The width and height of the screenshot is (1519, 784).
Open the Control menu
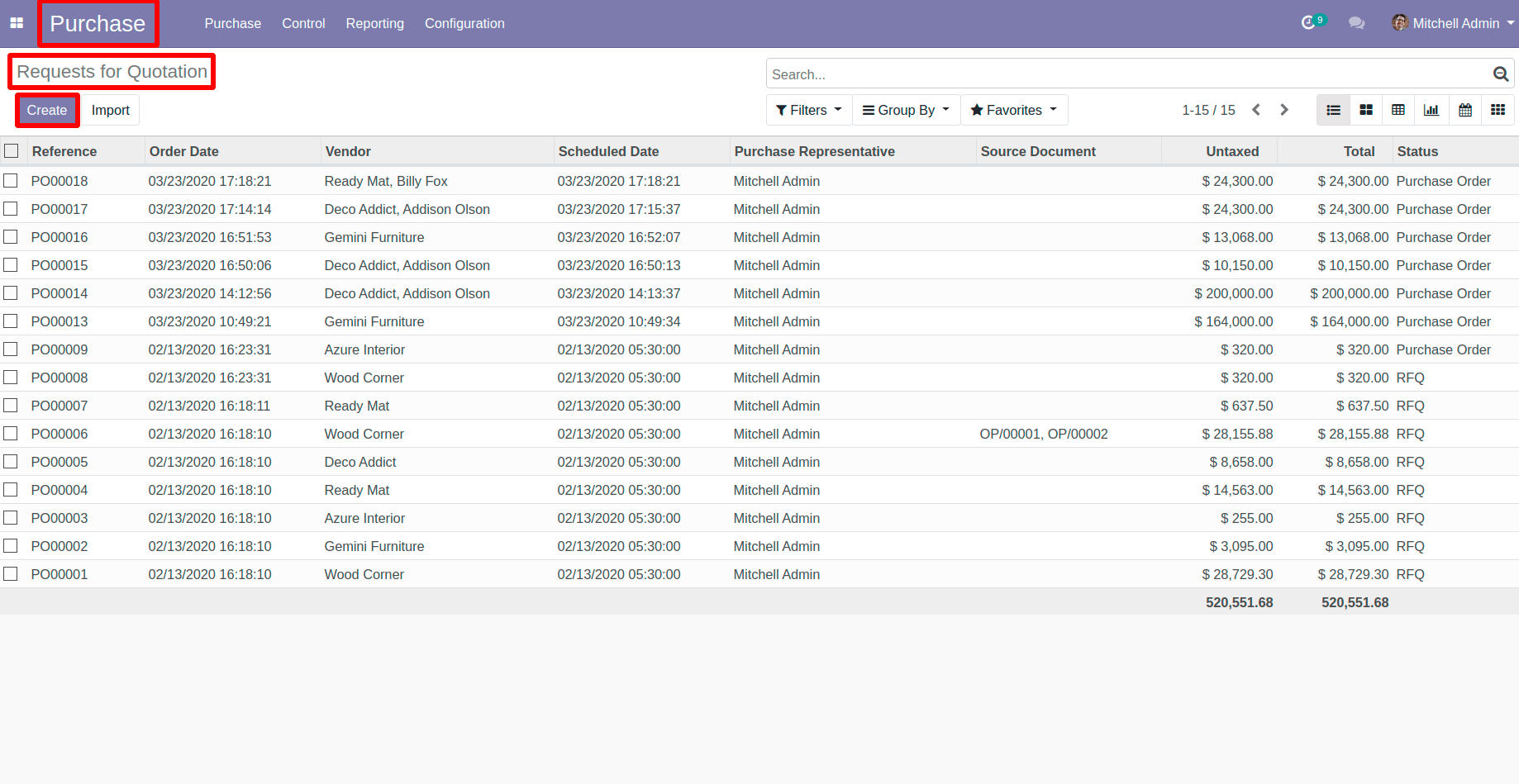(x=303, y=23)
